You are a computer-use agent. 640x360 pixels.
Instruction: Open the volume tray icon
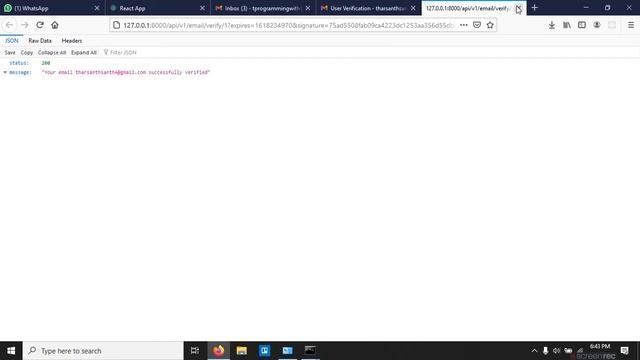[556, 351]
